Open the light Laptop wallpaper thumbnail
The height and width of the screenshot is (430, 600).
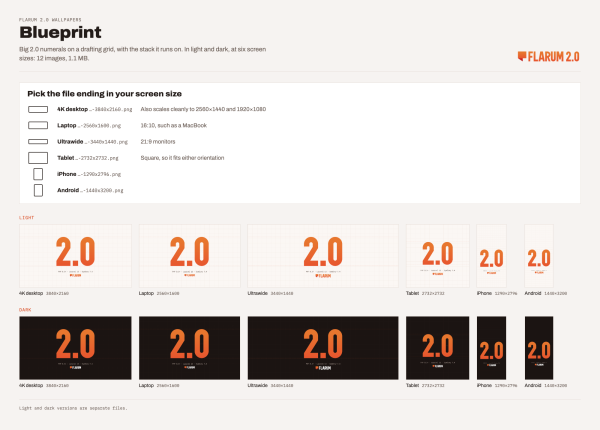tap(189, 256)
